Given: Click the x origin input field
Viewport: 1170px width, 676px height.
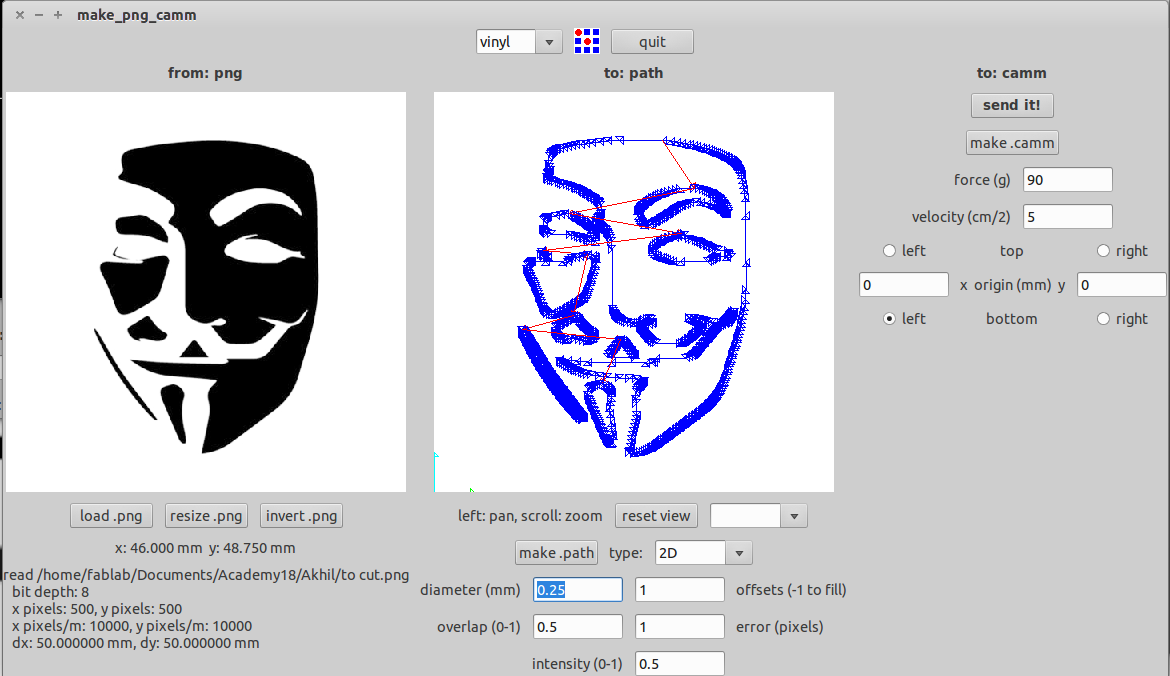Looking at the screenshot, I should pyautogui.click(x=904, y=285).
